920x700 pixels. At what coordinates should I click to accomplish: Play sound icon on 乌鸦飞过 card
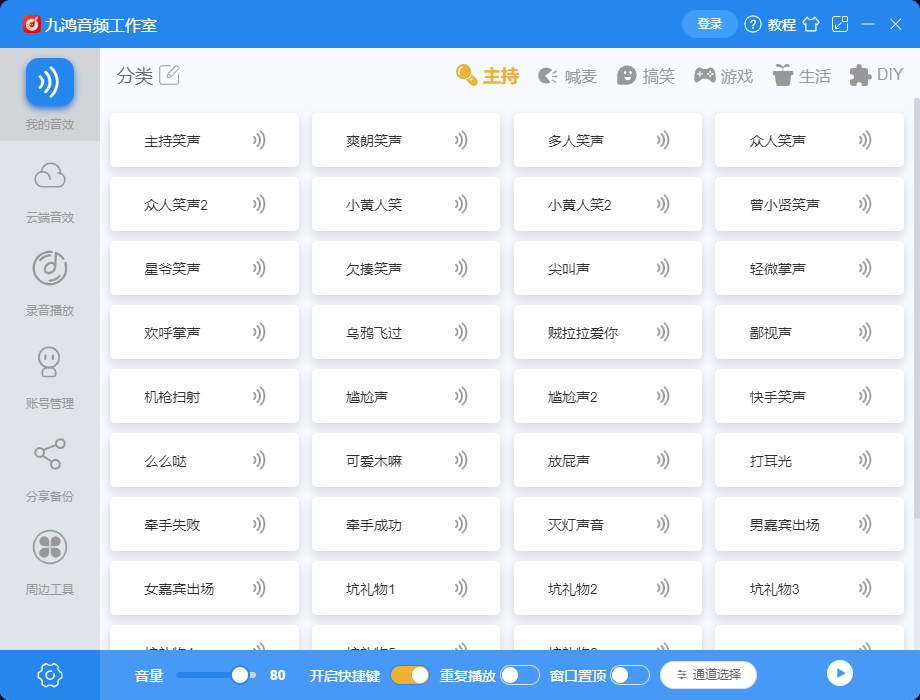coord(461,332)
